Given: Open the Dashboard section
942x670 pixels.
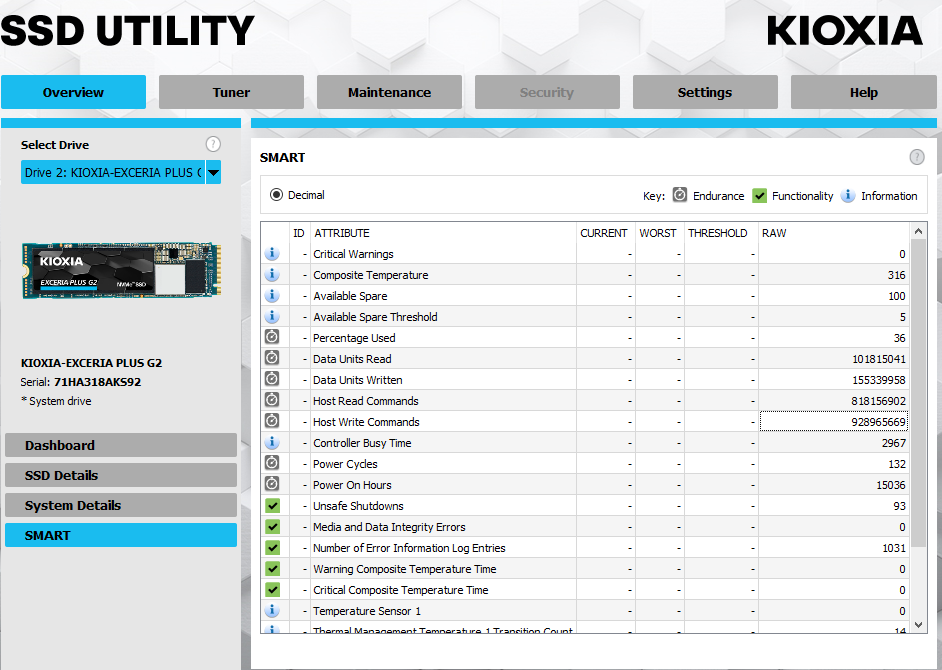Looking at the screenshot, I should pos(121,445).
